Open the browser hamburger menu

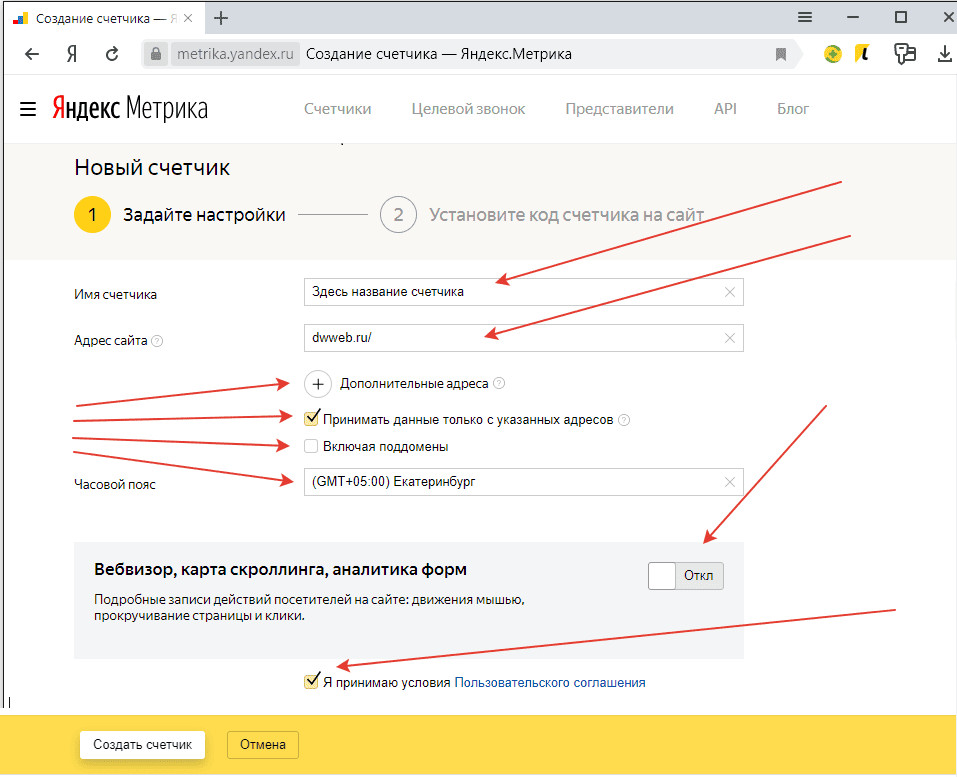pyautogui.click(x=805, y=18)
